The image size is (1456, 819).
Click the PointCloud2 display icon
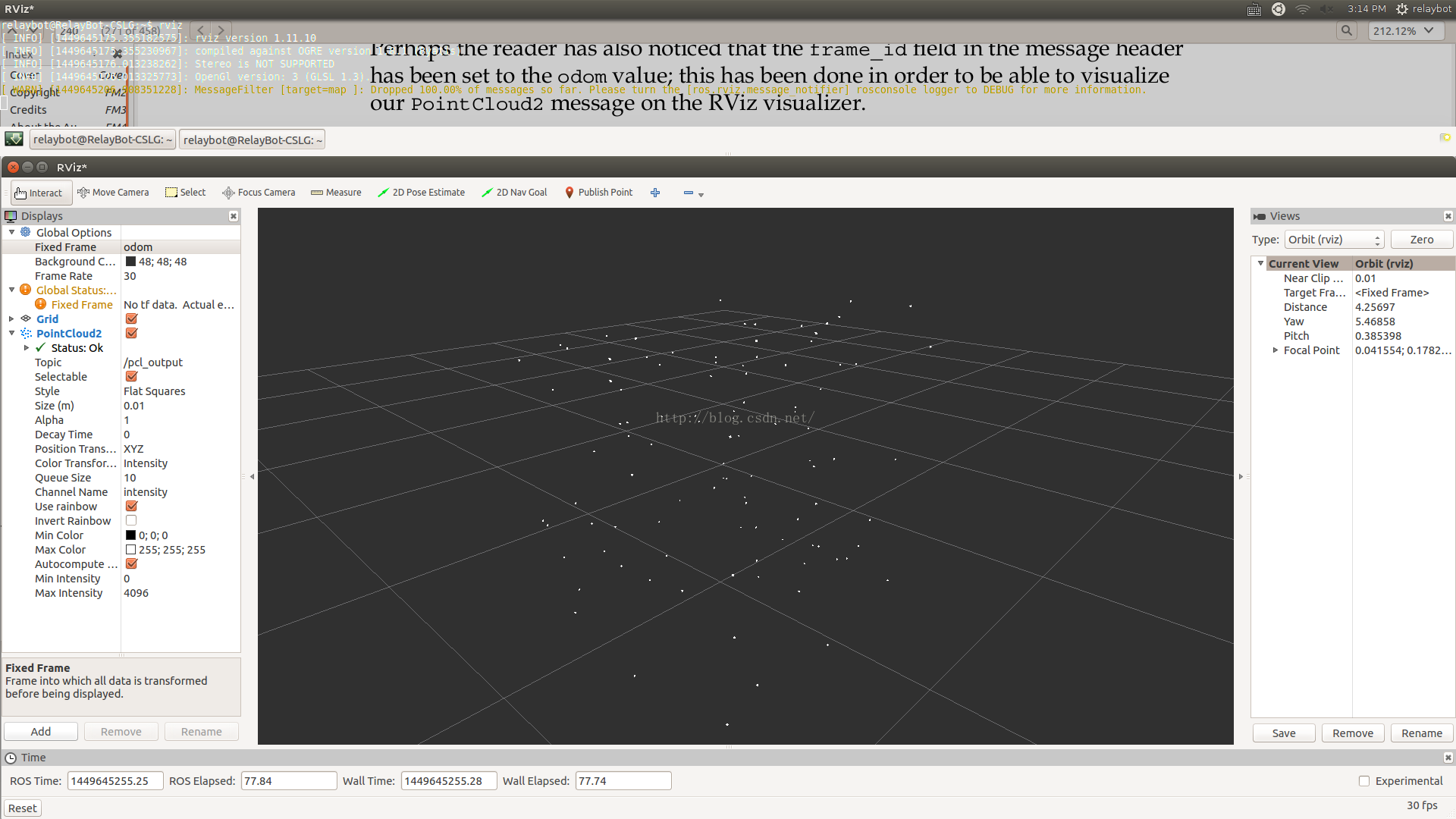pos(26,333)
